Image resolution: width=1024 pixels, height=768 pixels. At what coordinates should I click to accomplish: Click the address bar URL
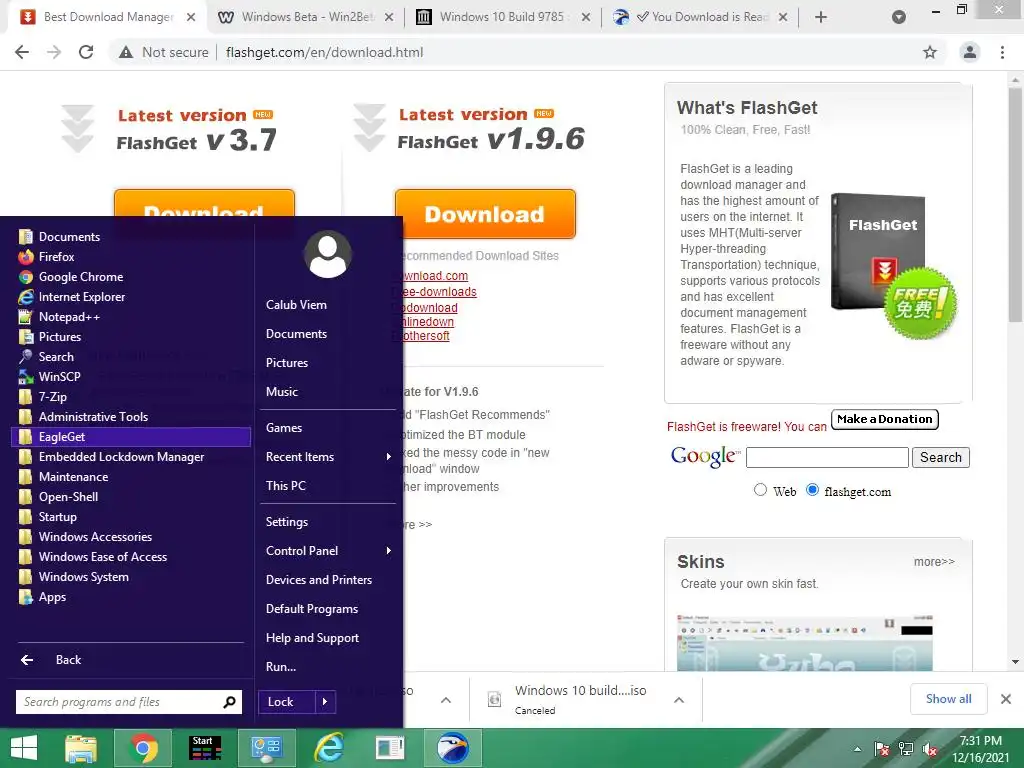click(x=325, y=52)
